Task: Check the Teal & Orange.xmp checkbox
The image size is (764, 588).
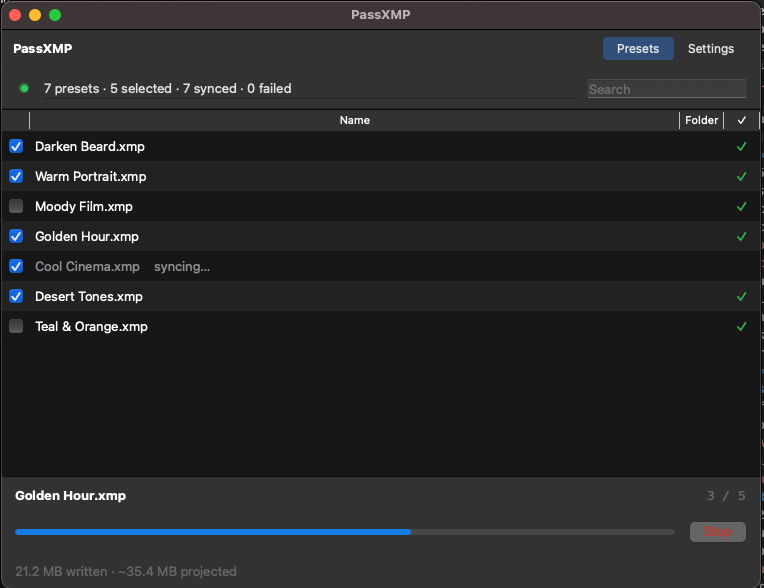Action: pos(16,326)
